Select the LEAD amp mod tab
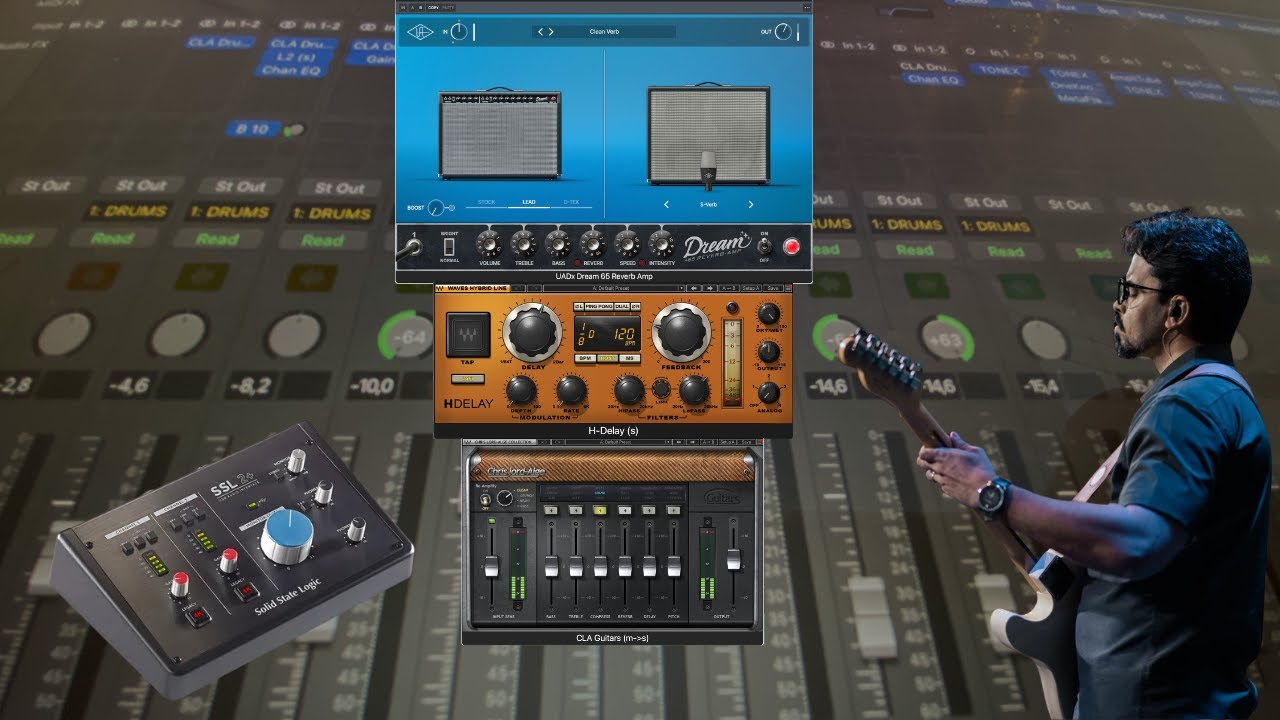This screenshot has width=1280, height=720. pos(529,202)
